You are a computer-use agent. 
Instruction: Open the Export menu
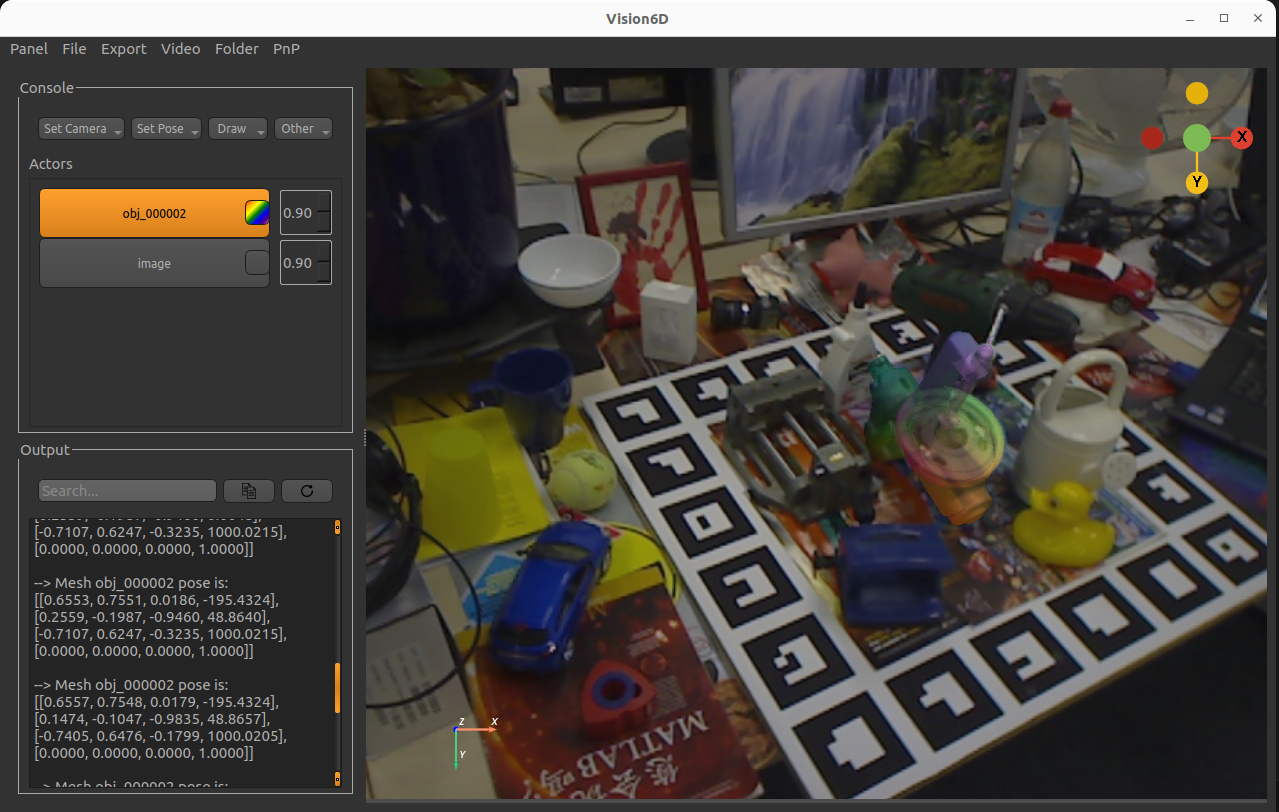point(123,48)
